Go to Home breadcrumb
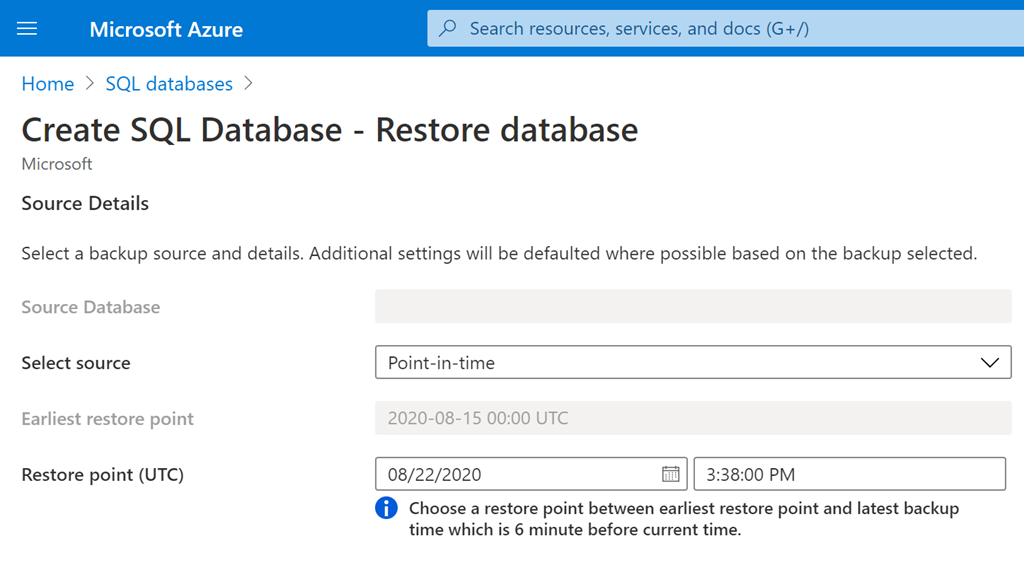This screenshot has width=1024, height=565. coord(48,84)
